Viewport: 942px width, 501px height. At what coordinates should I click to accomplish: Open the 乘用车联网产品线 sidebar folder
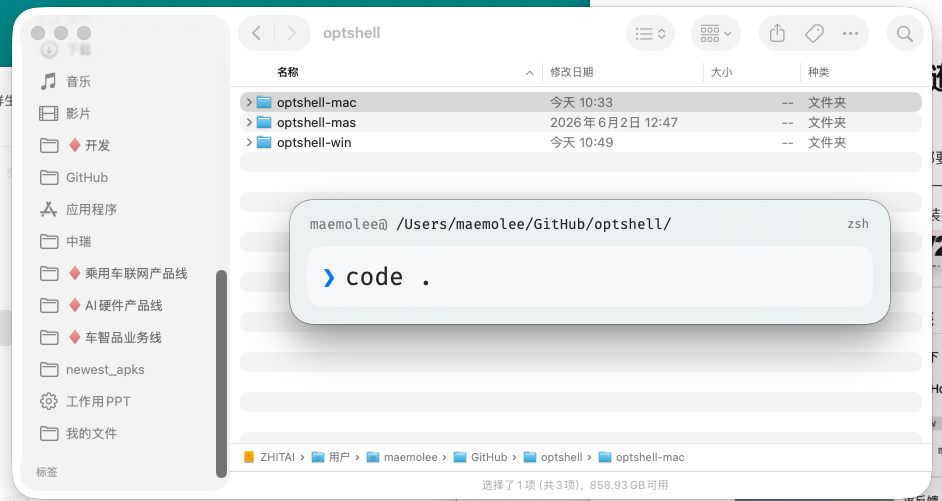pos(136,274)
